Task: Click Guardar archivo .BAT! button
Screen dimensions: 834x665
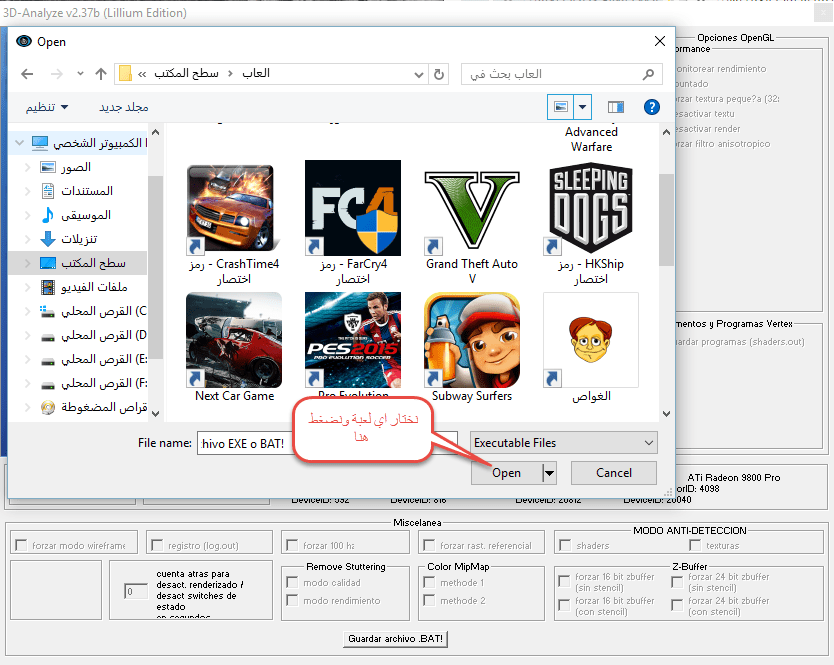Action: [395, 638]
